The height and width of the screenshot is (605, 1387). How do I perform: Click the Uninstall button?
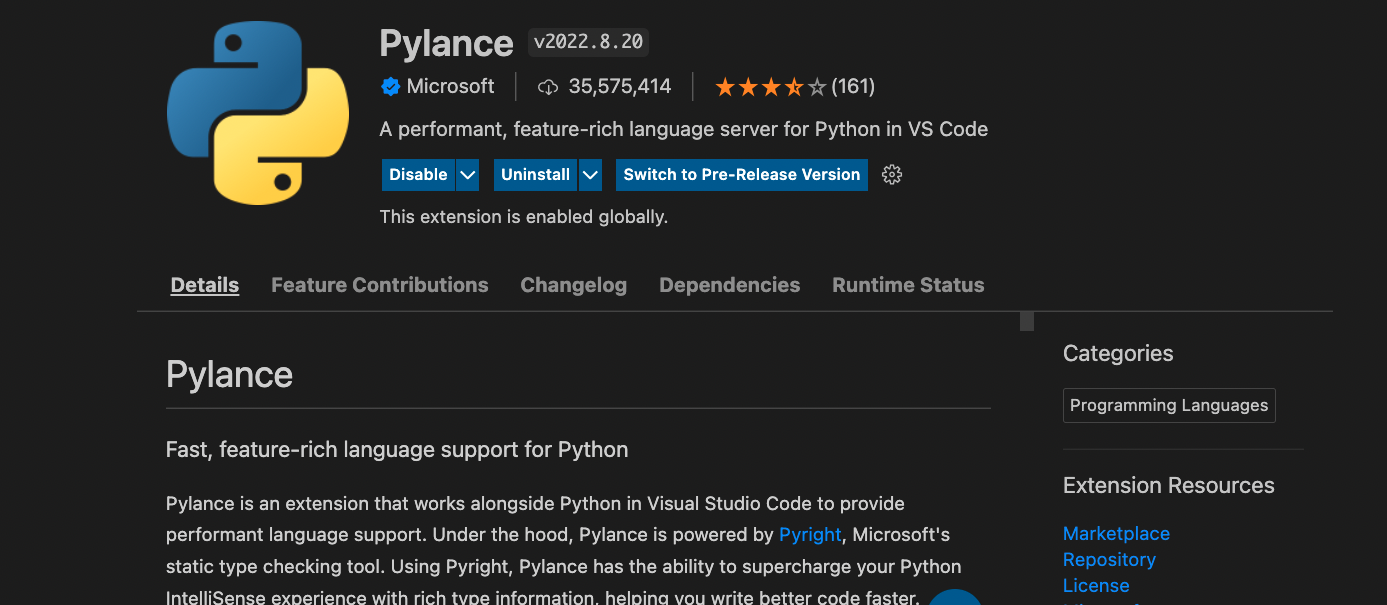tap(535, 175)
